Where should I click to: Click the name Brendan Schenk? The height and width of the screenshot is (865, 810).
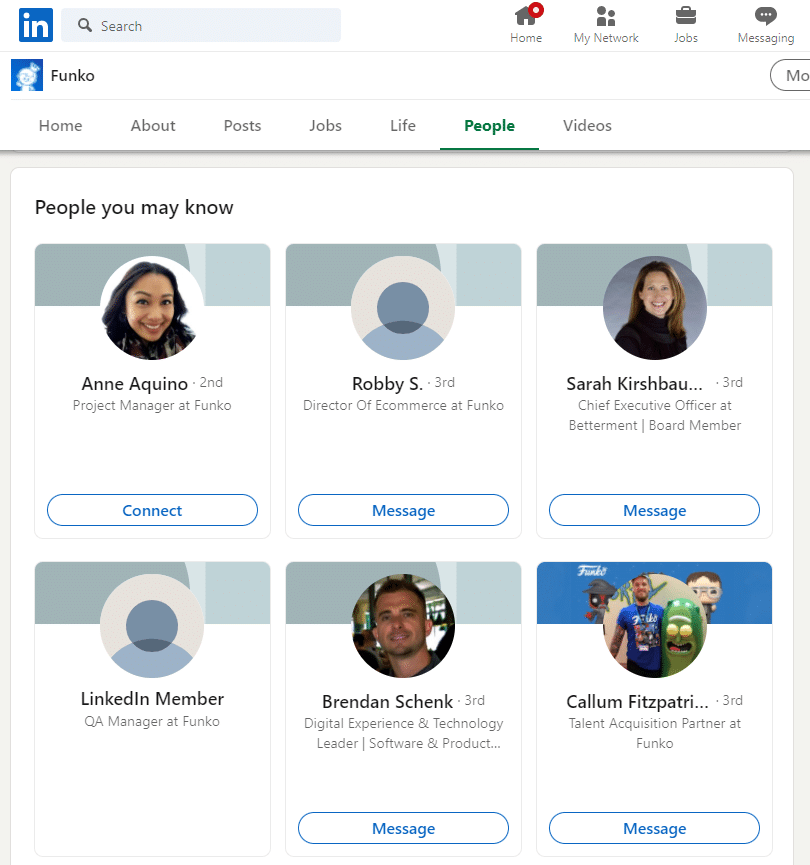[387, 702]
